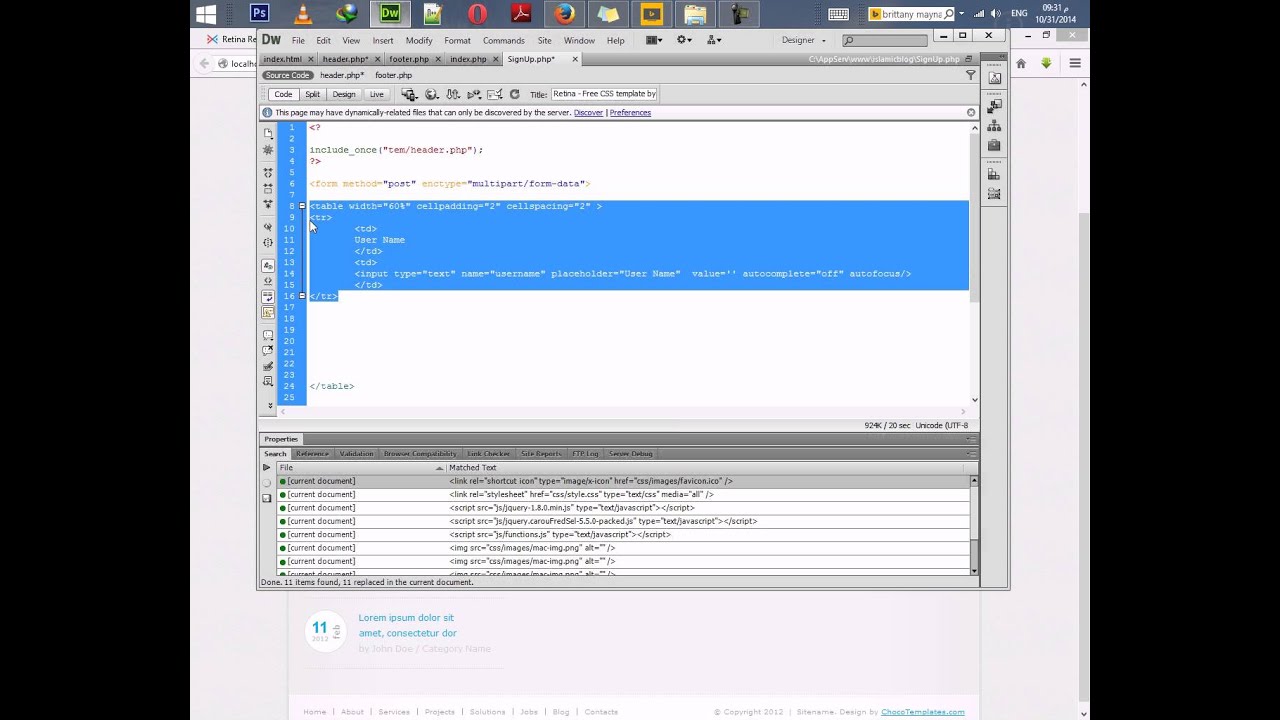Open the Site management dropdown icon
Screen dimensions: 1280x720
(x=714, y=40)
